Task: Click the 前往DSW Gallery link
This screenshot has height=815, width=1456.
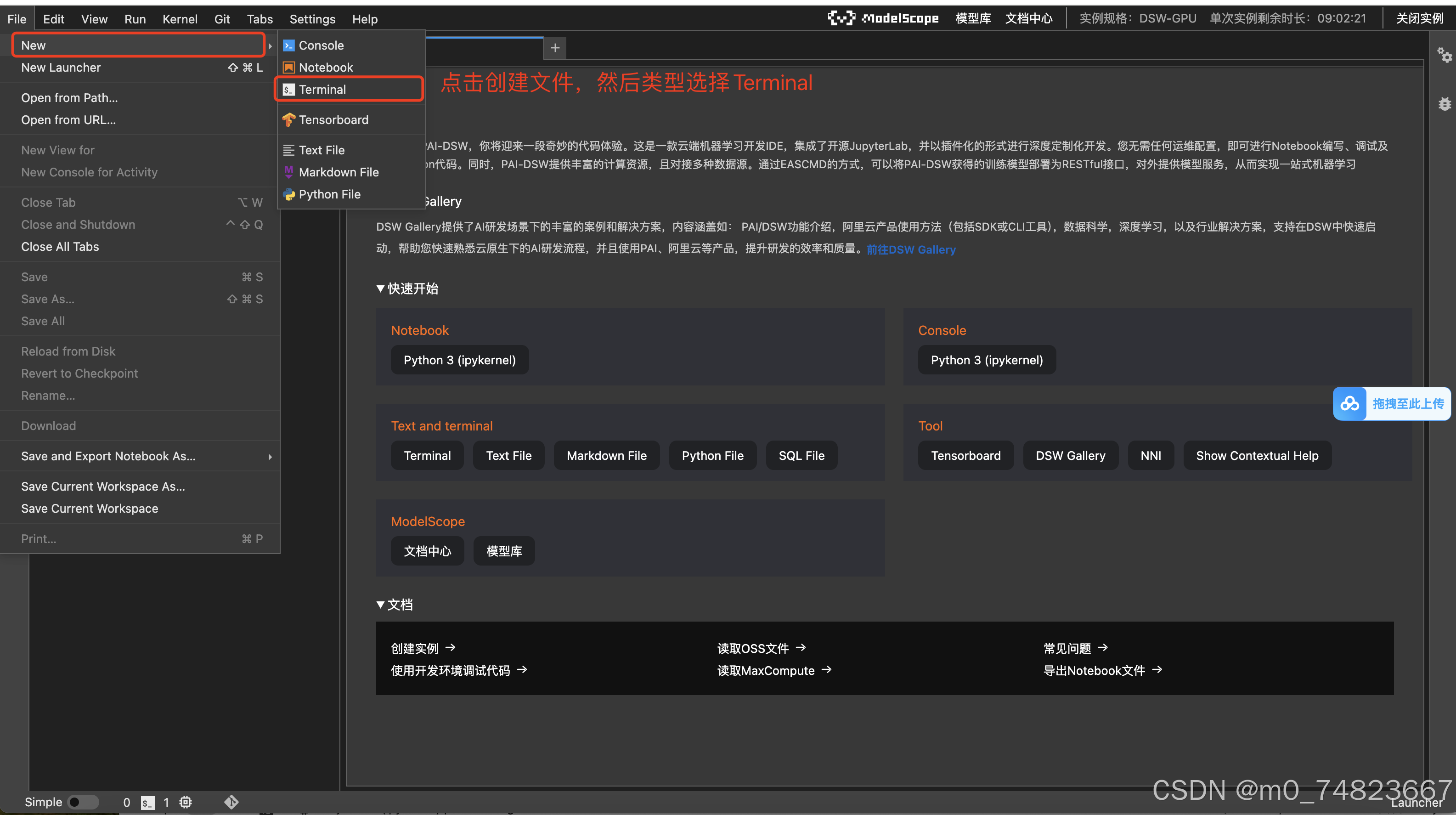Action: 910,249
